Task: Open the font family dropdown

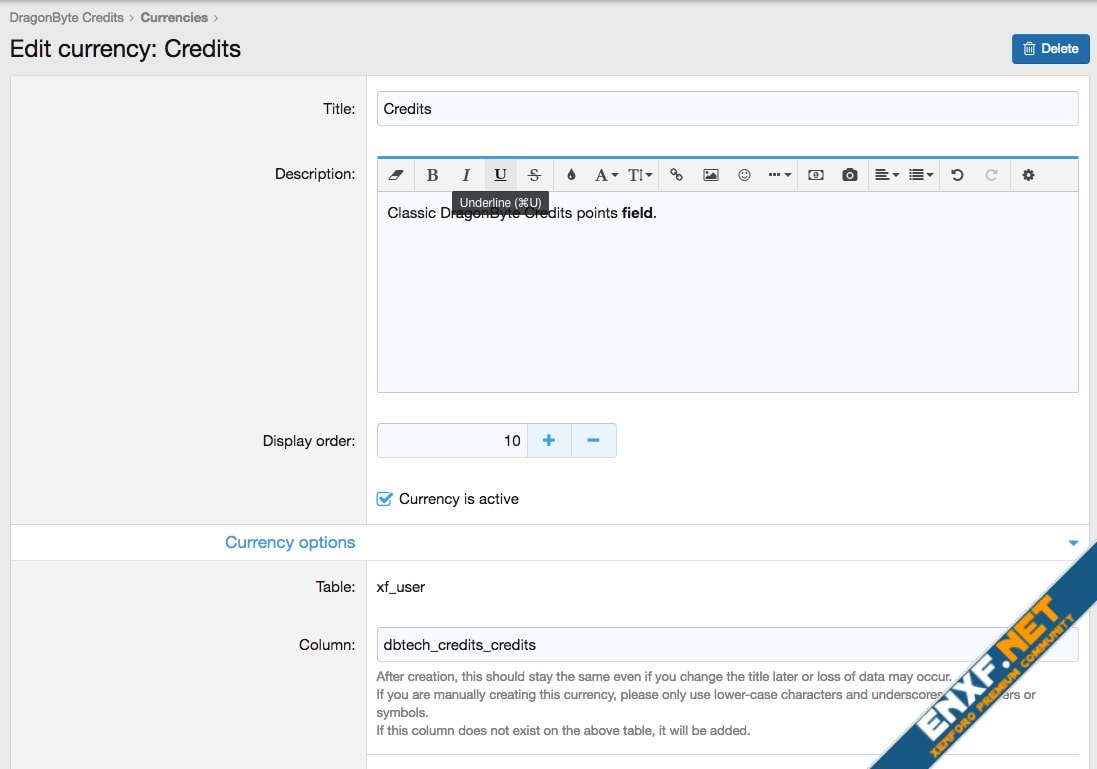Action: point(606,175)
